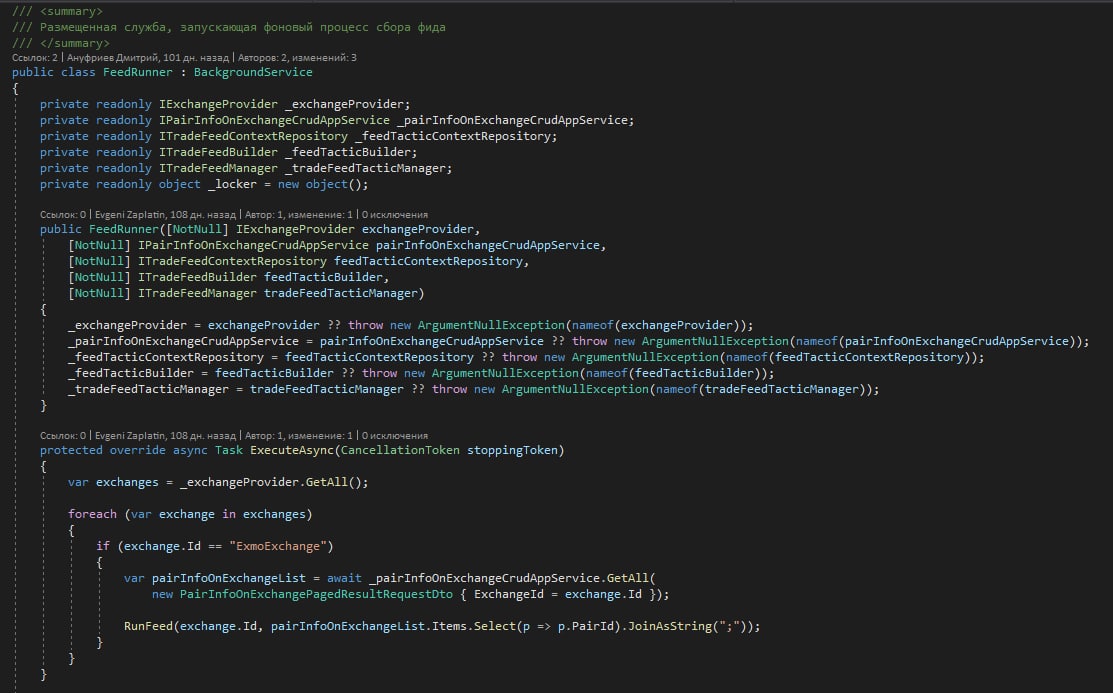Click 'Ссылок: 0' above the FeedRunner constructor
This screenshot has height=693, width=1113.
click(62, 214)
